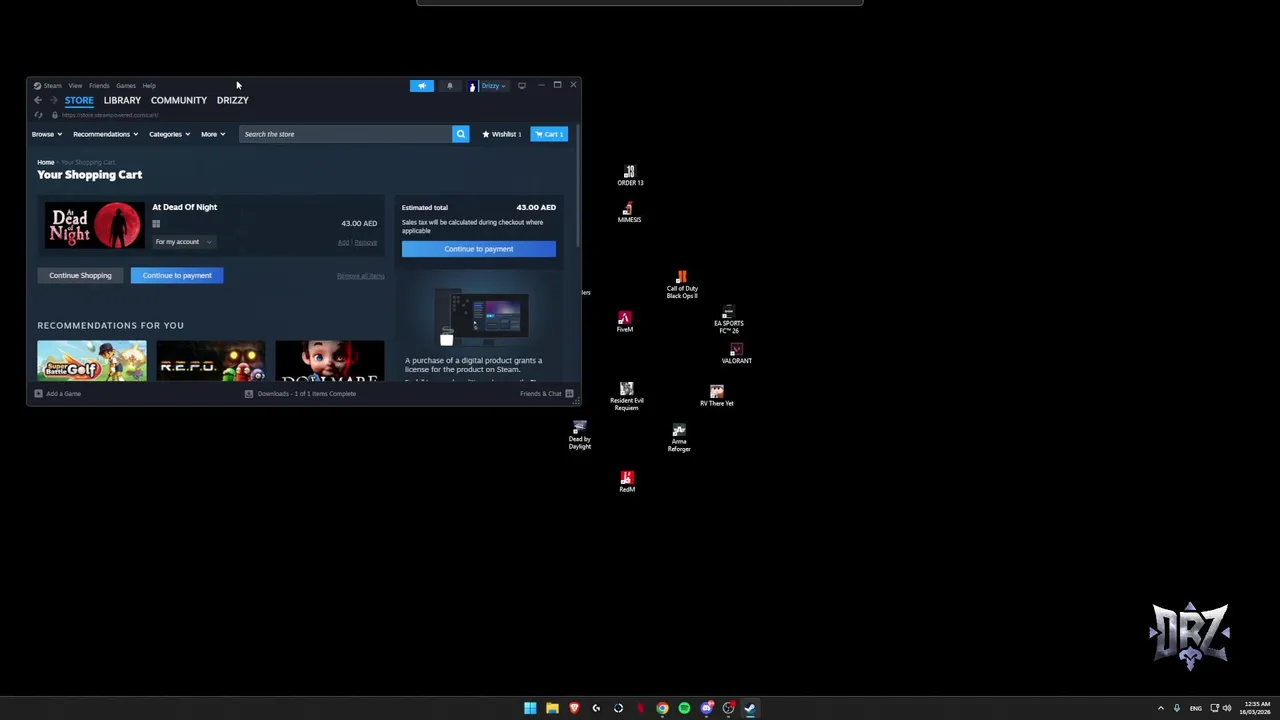Select the RV There Yet desktop icon

point(717,395)
